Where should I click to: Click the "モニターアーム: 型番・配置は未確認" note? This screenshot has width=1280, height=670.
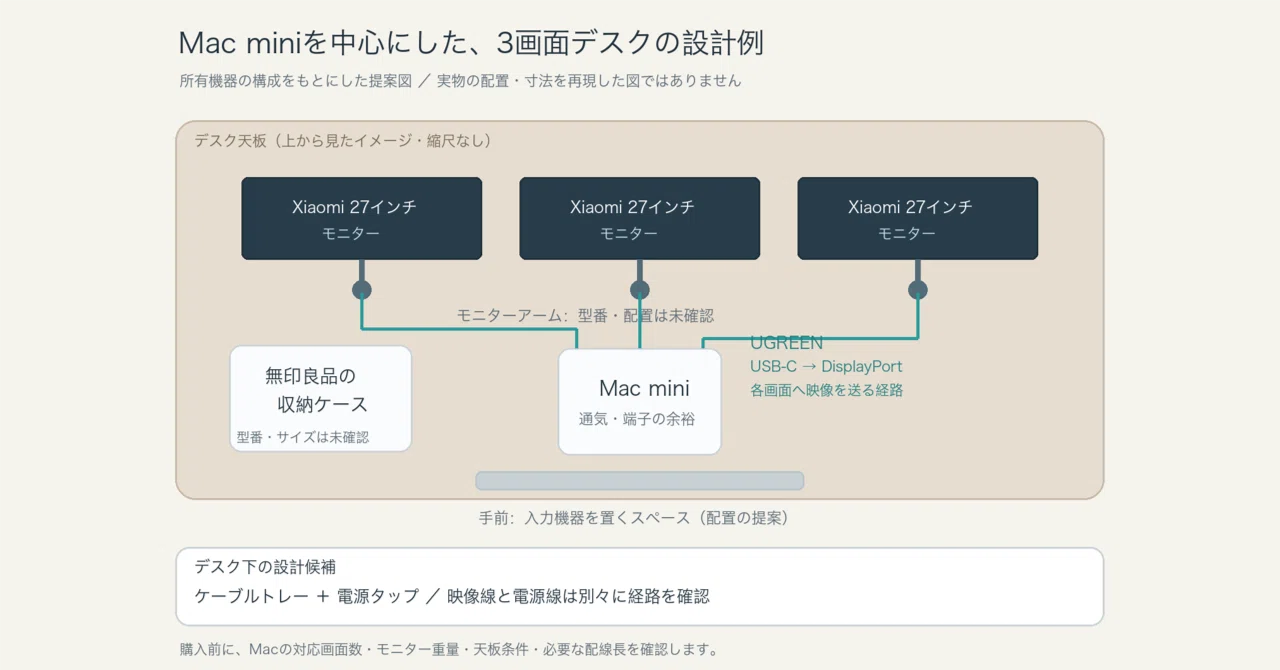tap(585, 315)
